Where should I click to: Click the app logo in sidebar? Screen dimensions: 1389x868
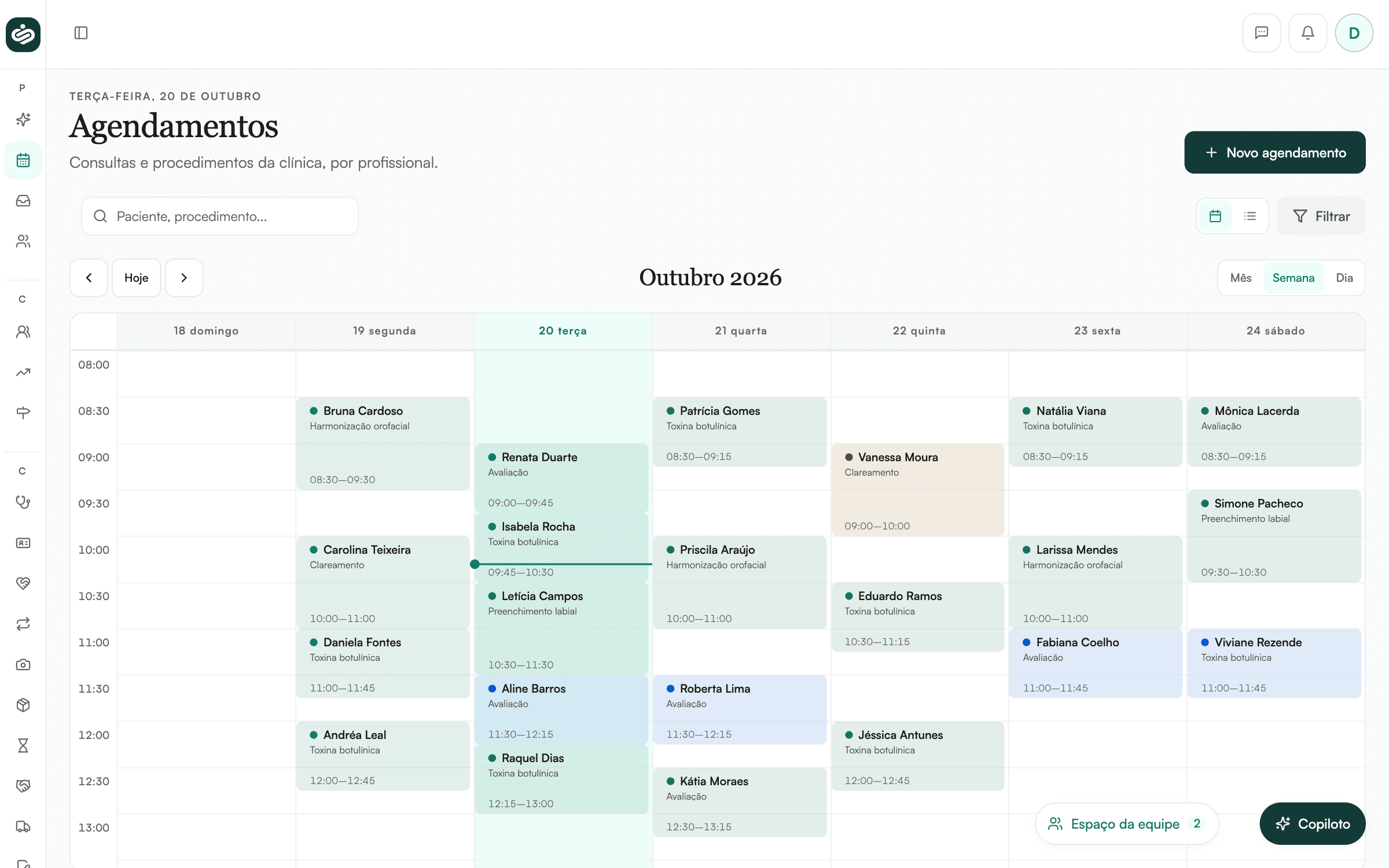coord(23,34)
